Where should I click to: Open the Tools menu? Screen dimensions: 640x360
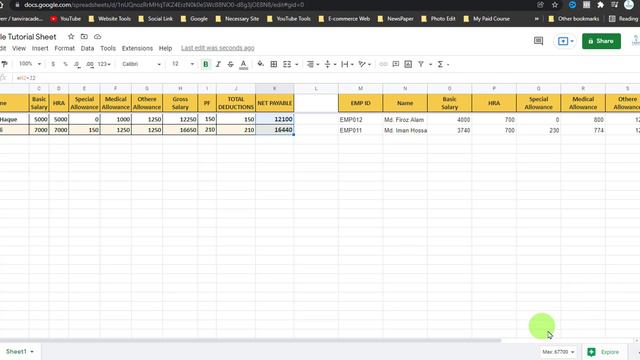click(108, 48)
